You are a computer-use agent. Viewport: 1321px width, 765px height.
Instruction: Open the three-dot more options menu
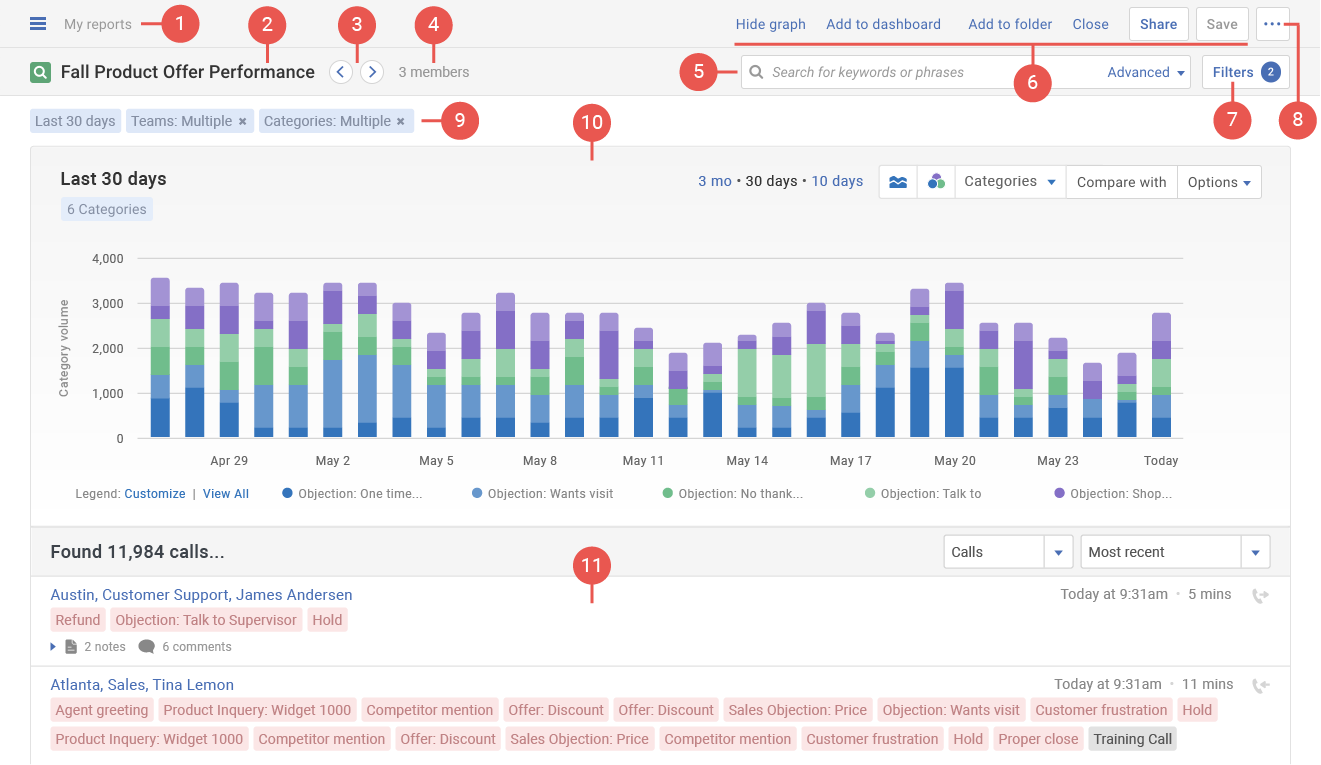[x=1272, y=24]
